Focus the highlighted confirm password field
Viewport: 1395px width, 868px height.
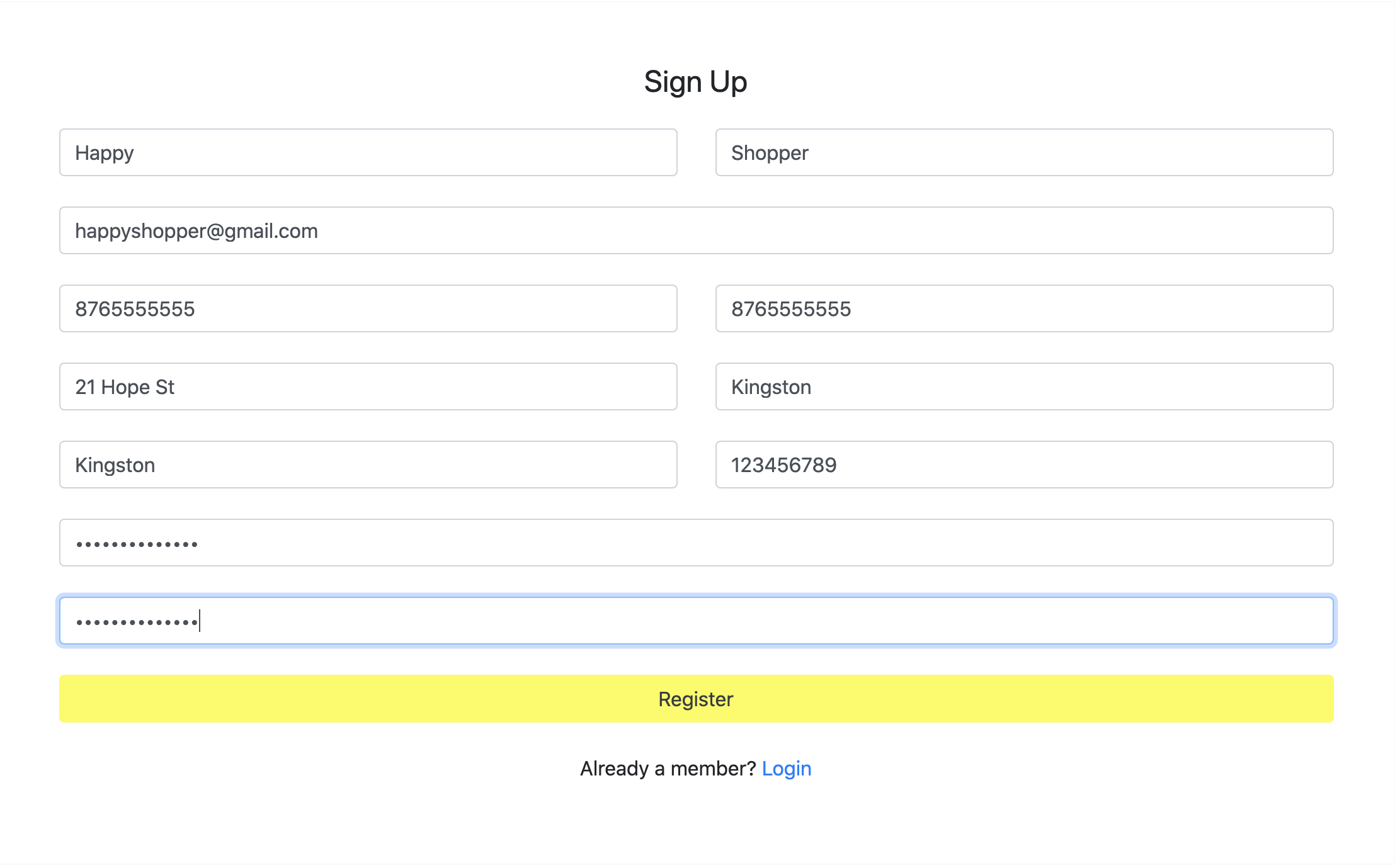pyautogui.click(x=696, y=621)
